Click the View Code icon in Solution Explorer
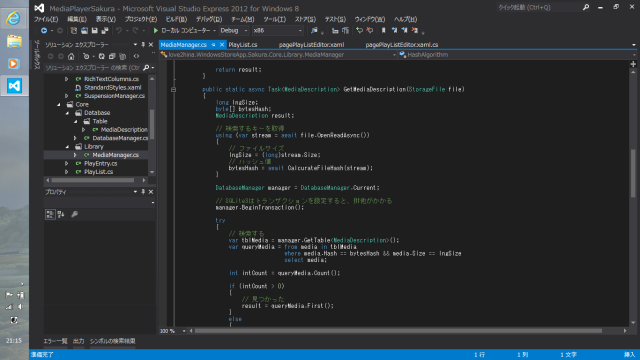The width and height of the screenshot is (640, 360). pyautogui.click(x=136, y=56)
